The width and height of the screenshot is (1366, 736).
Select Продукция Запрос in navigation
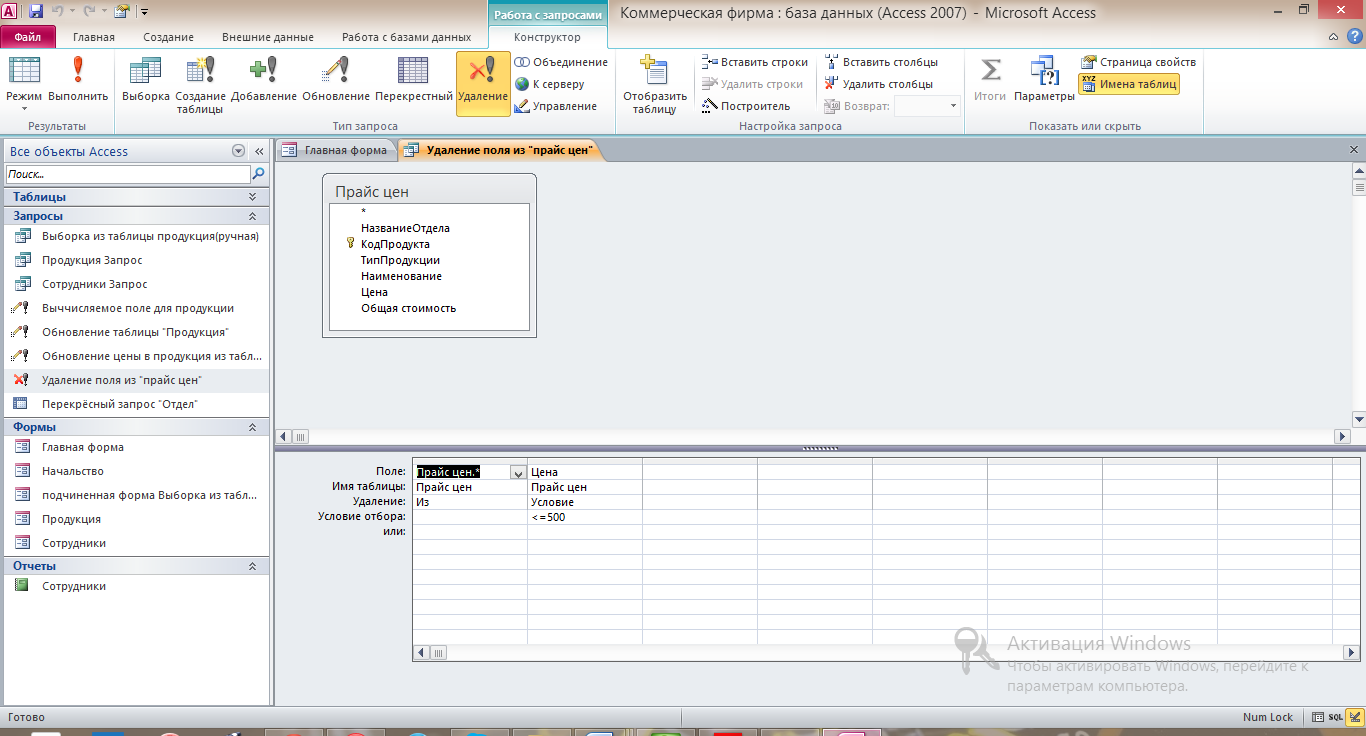click(x=136, y=260)
